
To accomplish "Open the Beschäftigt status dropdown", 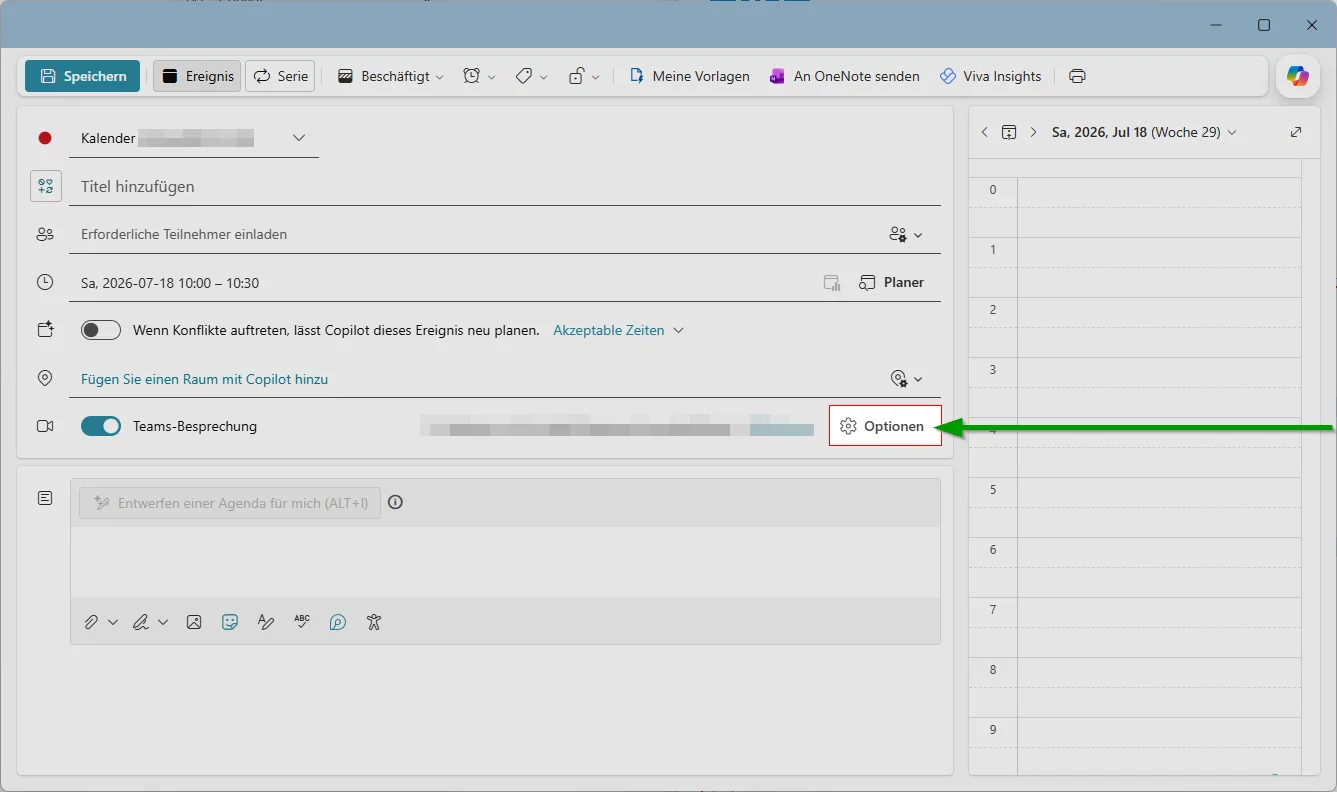I will 390,76.
